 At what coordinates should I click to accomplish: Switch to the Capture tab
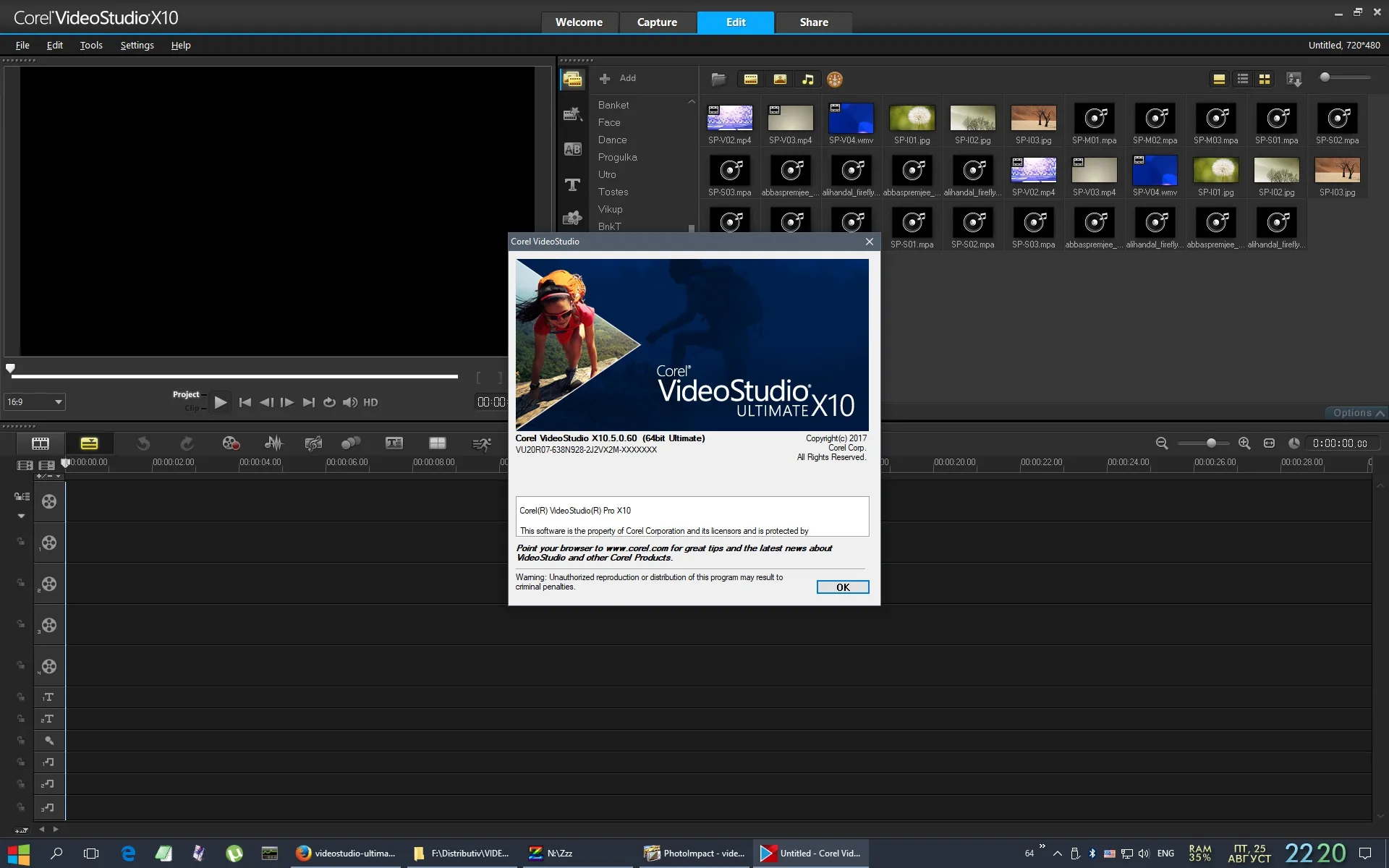657,22
